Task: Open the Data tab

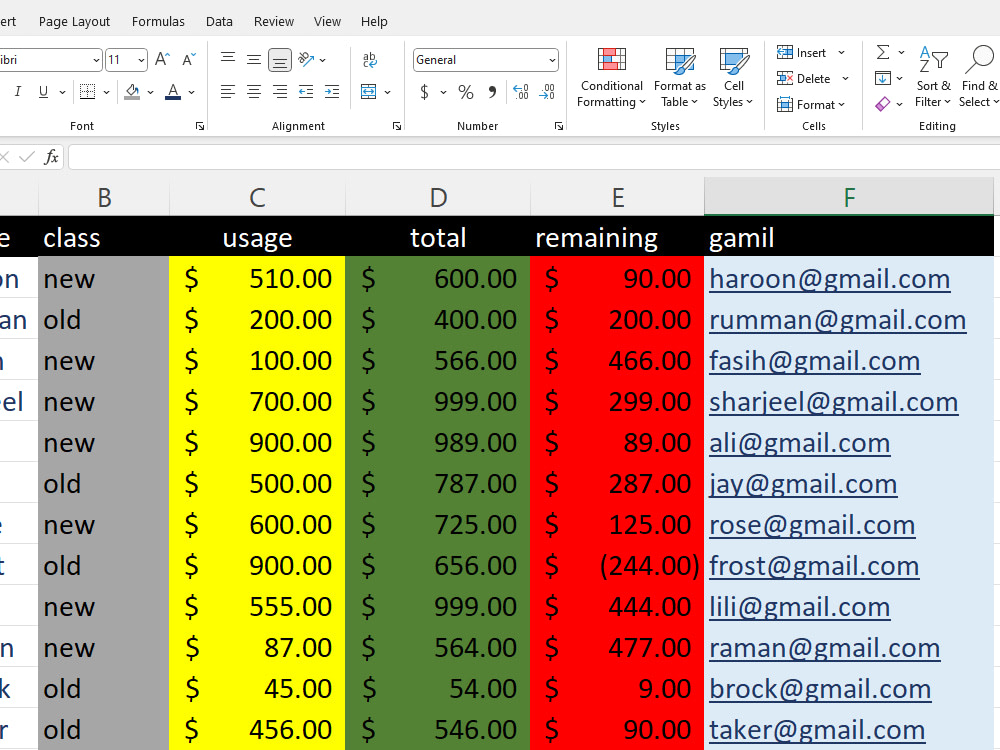Action: pos(219,22)
